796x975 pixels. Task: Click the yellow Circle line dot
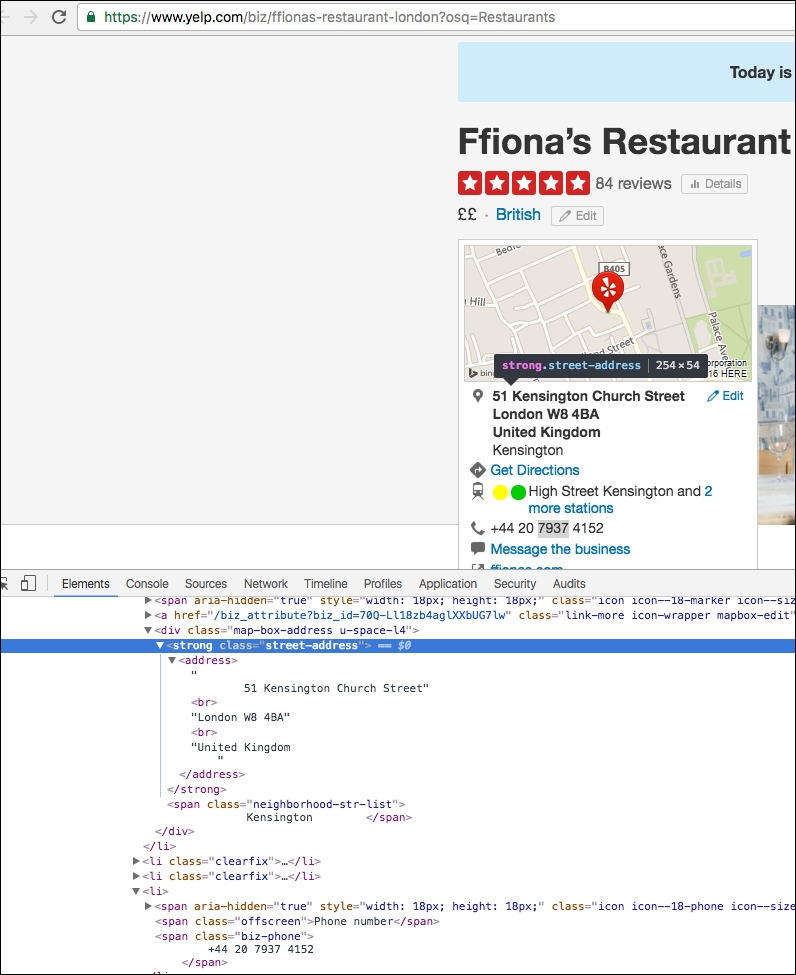[501, 492]
